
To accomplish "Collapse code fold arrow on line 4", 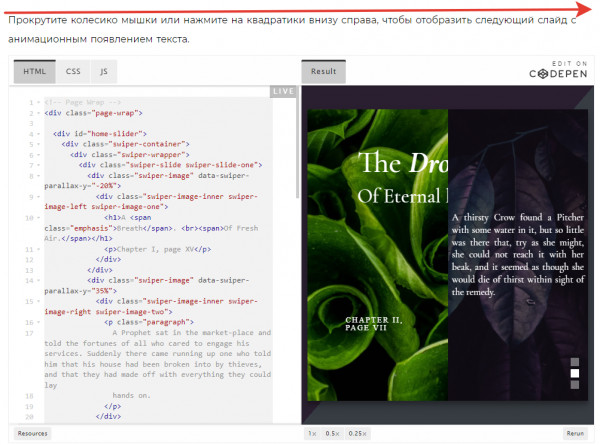I will coord(38,134).
